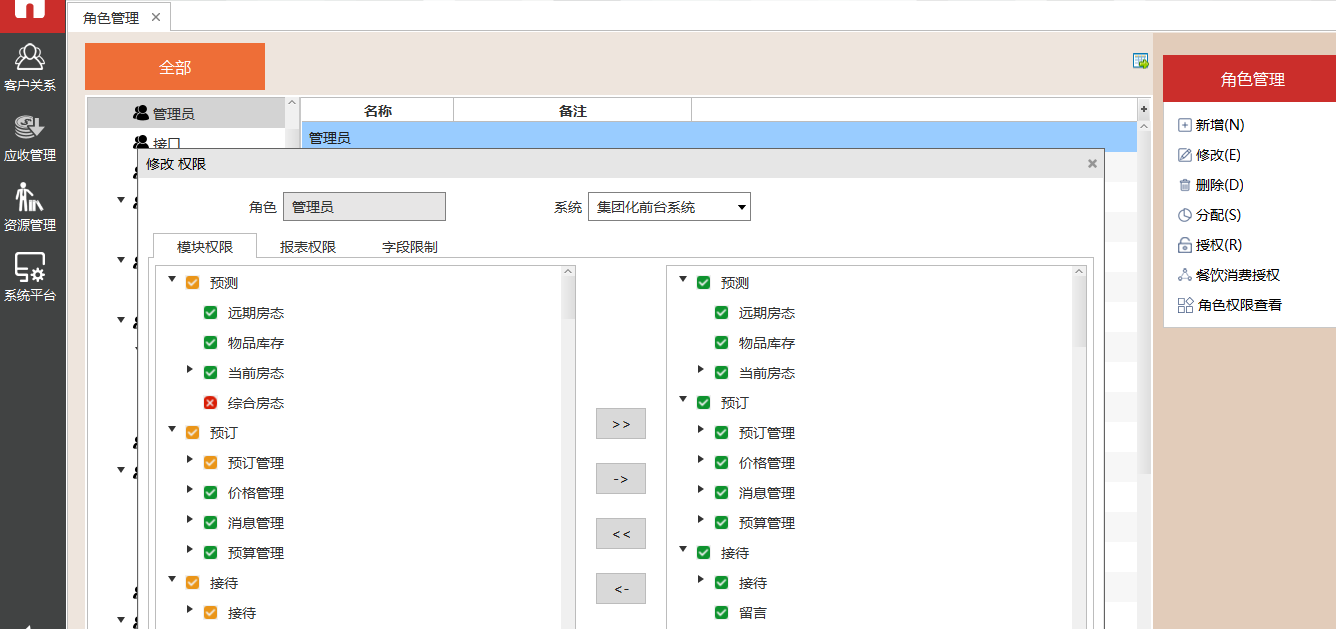This screenshot has height=629, width=1336.
Task: Open the 应收管理 sidebar module
Action: [x=30, y=137]
